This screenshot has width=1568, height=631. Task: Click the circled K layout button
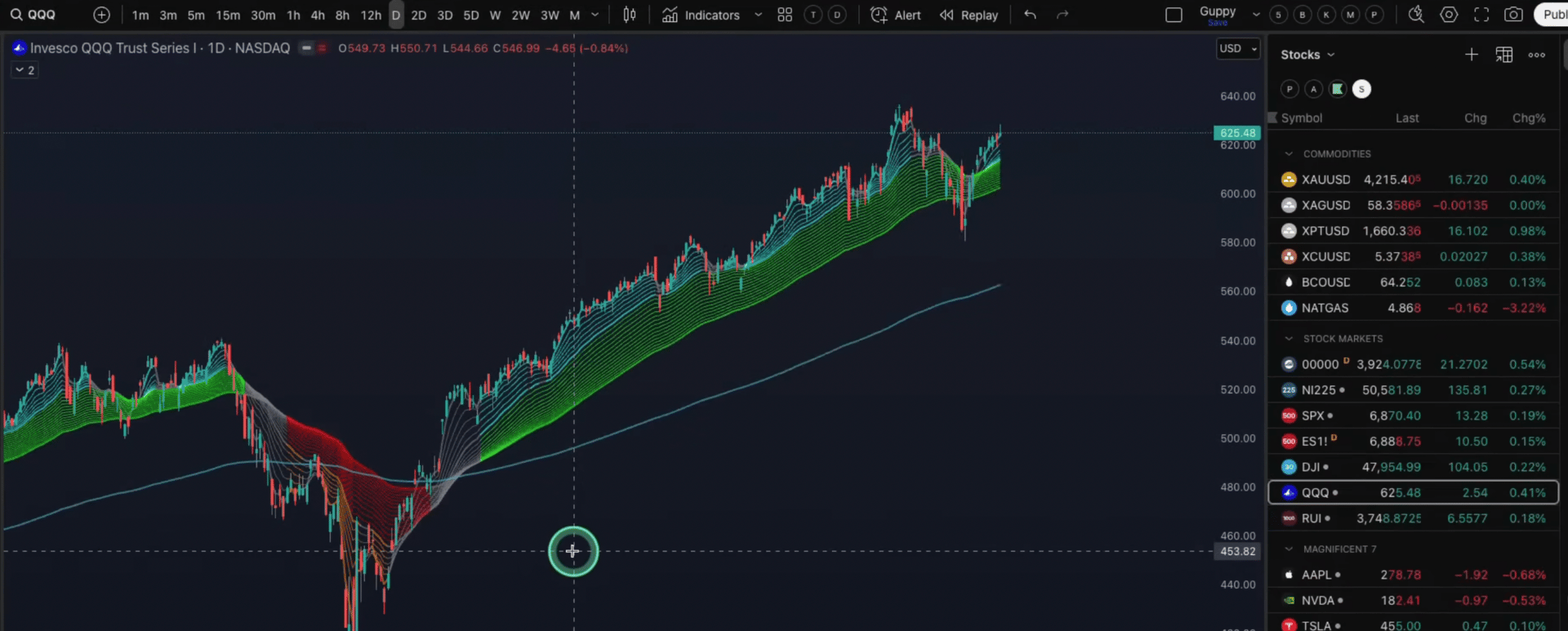pos(1327,15)
